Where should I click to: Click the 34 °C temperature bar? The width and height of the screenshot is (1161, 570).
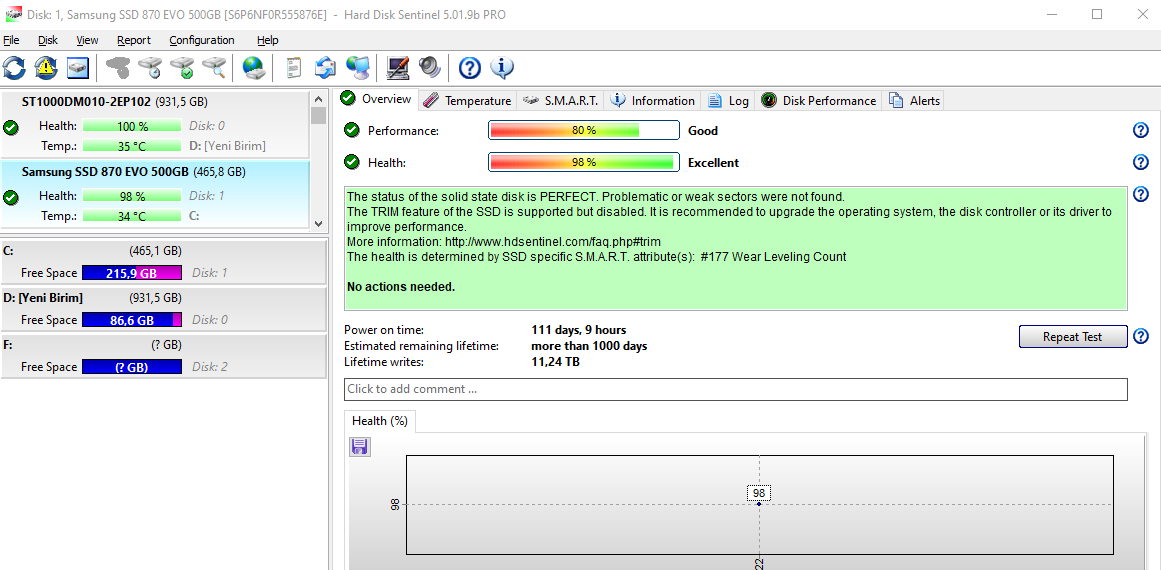(132, 216)
